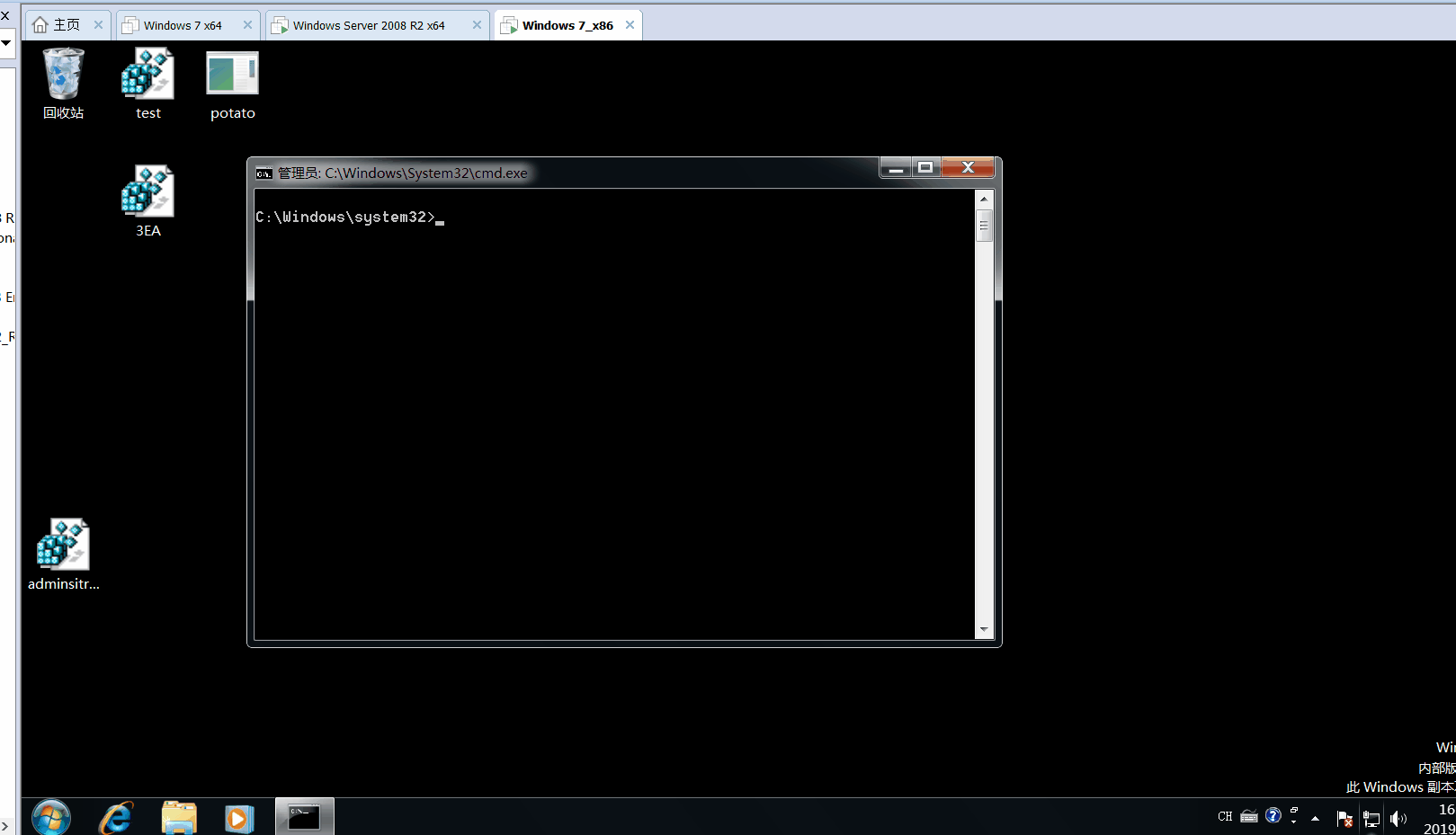Switch to Windows Server 2008 R2 x64 tab
Image resolution: width=1456 pixels, height=835 pixels.
(x=369, y=25)
